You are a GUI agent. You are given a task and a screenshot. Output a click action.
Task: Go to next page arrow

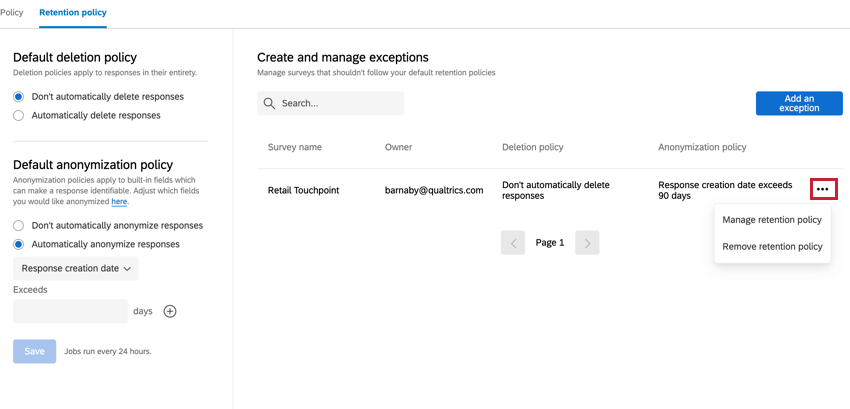587,243
